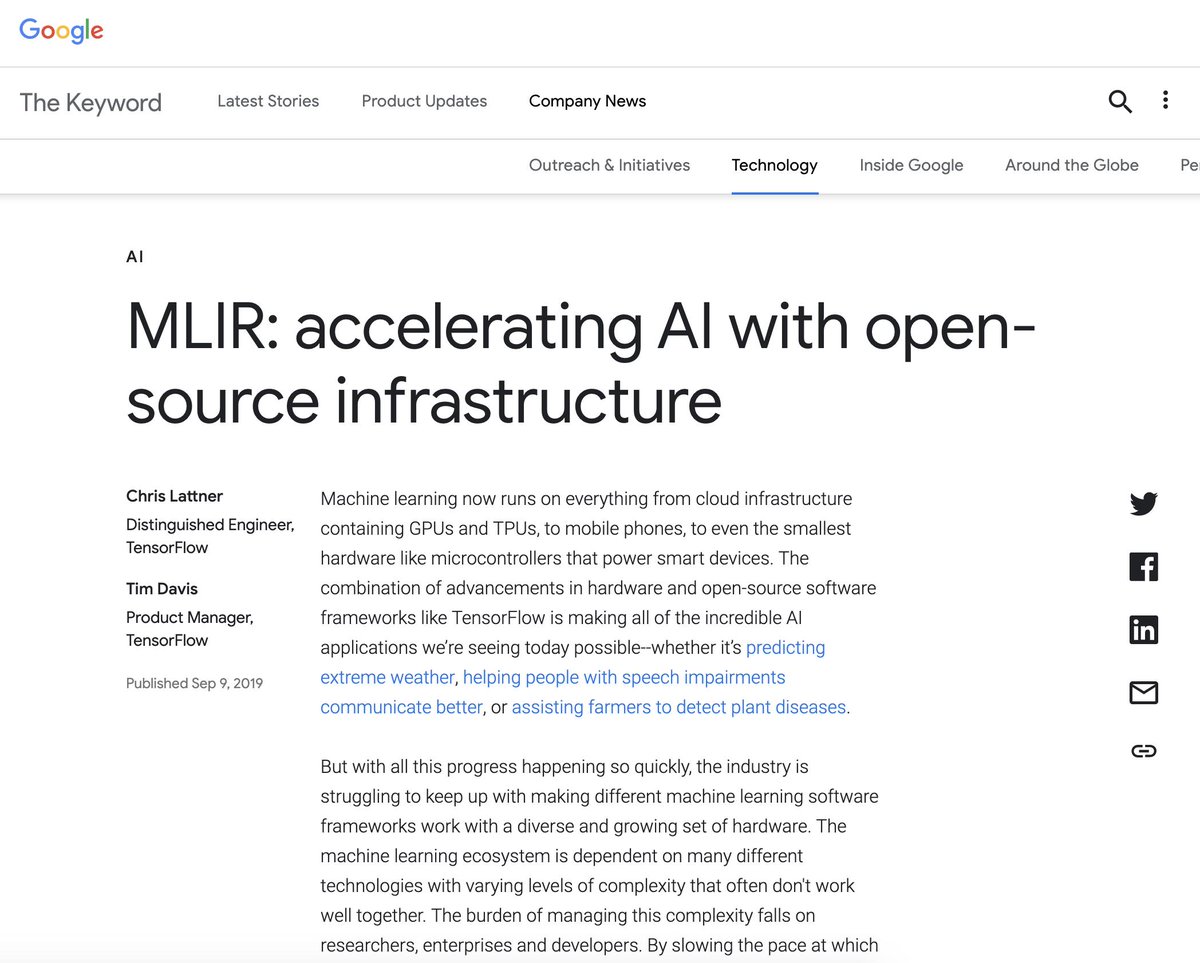Copy article link with chain icon

(x=1143, y=751)
